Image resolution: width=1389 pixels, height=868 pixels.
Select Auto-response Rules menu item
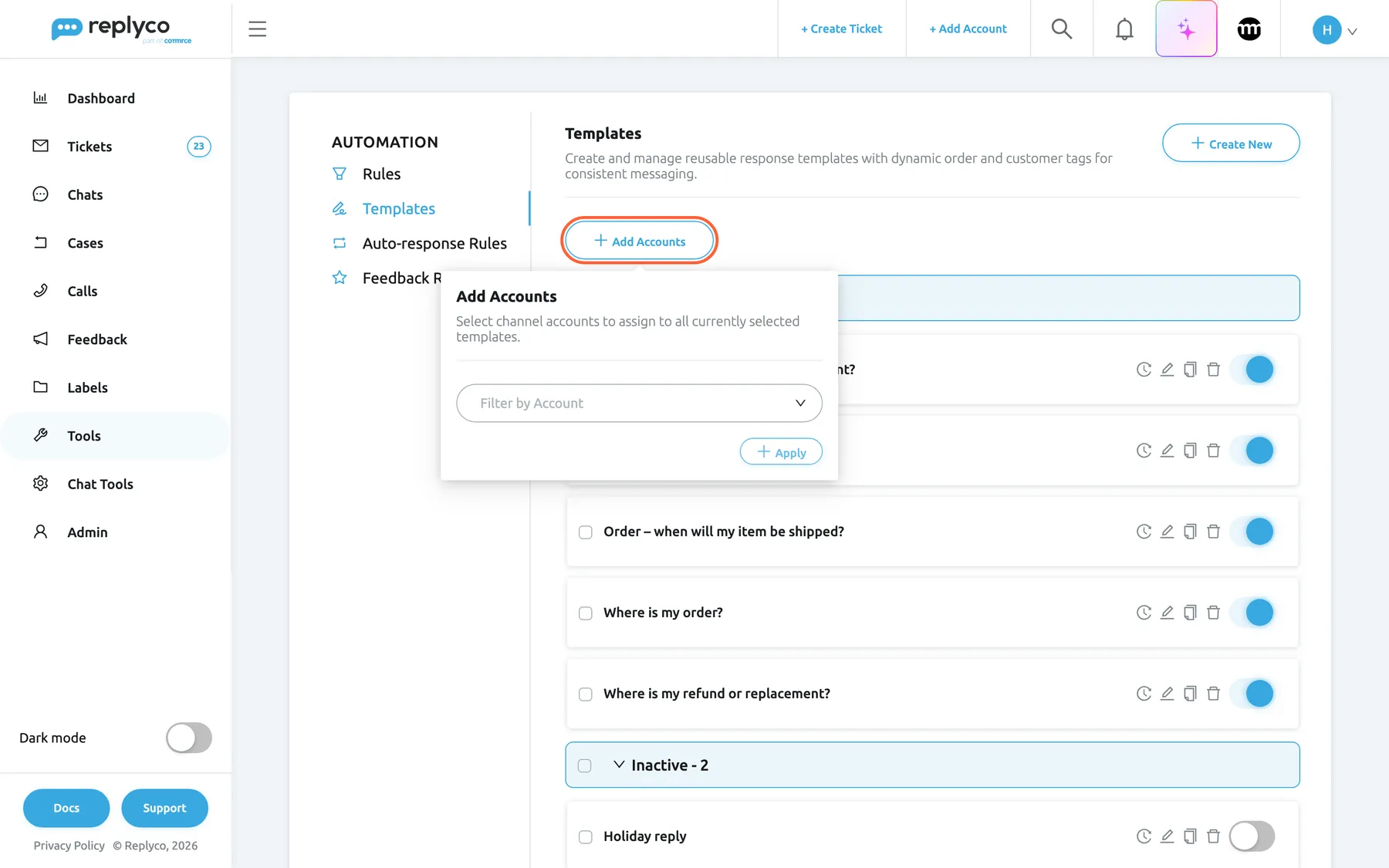coord(434,244)
